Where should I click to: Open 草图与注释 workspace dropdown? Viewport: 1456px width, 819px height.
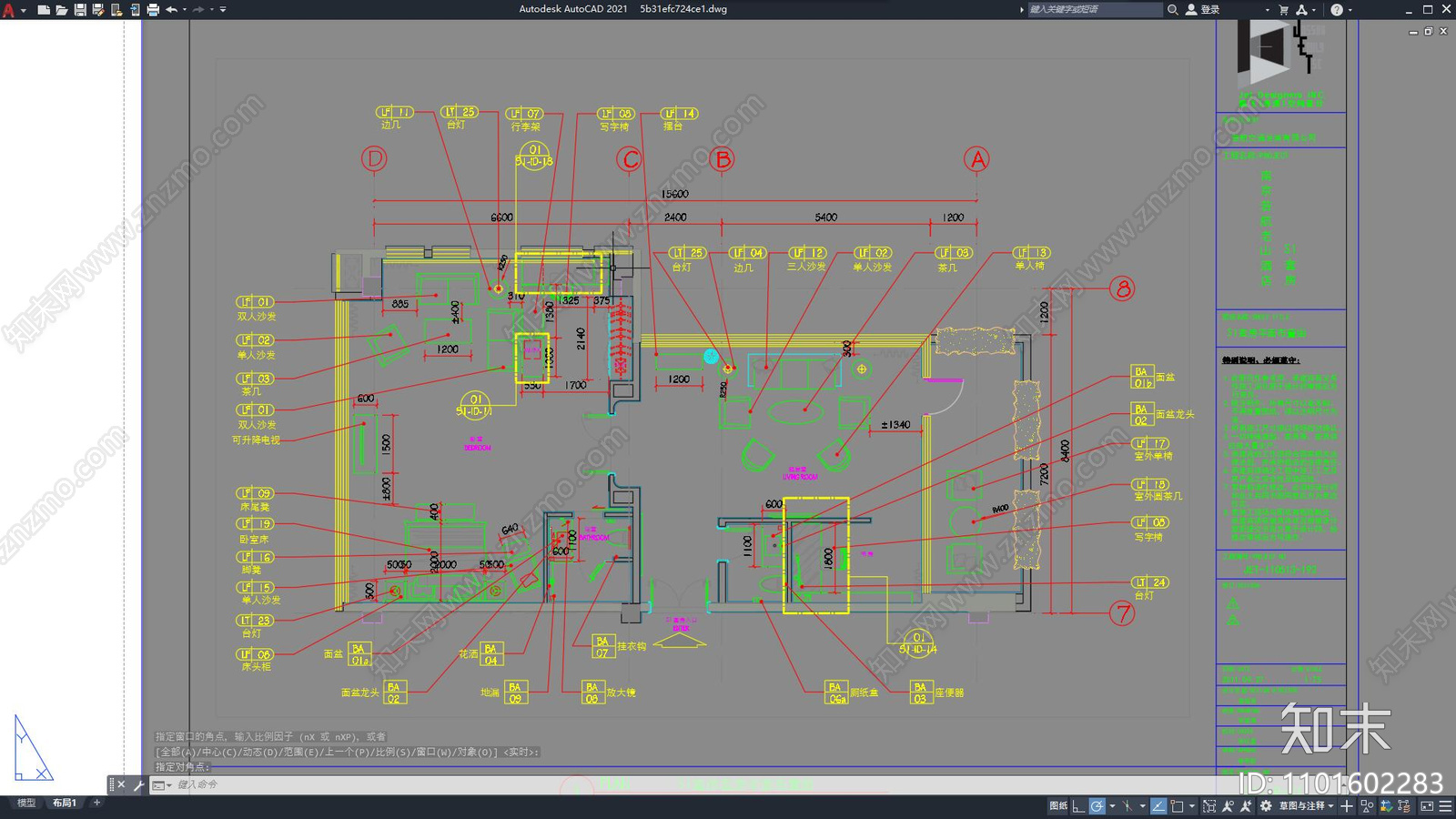pyautogui.click(x=1309, y=806)
